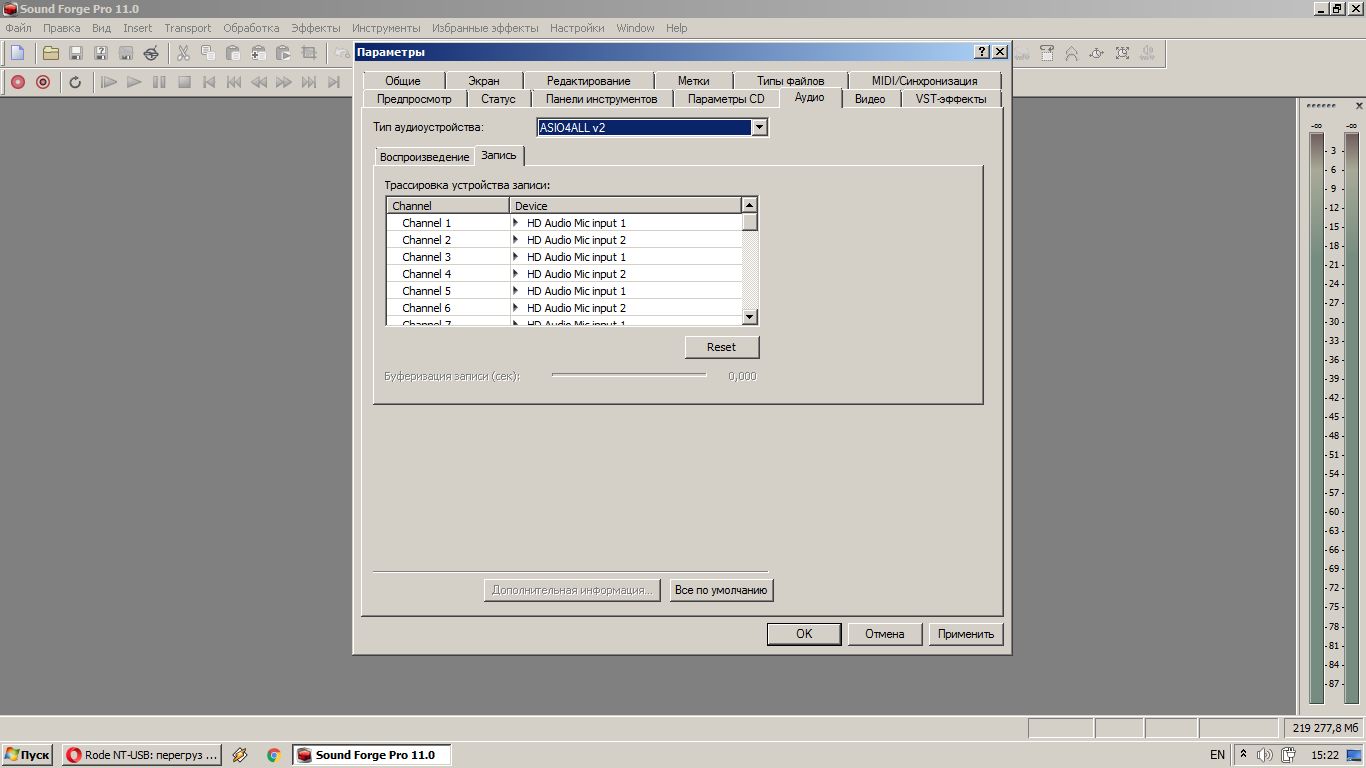Open the Типы файлов tab

tap(790, 81)
